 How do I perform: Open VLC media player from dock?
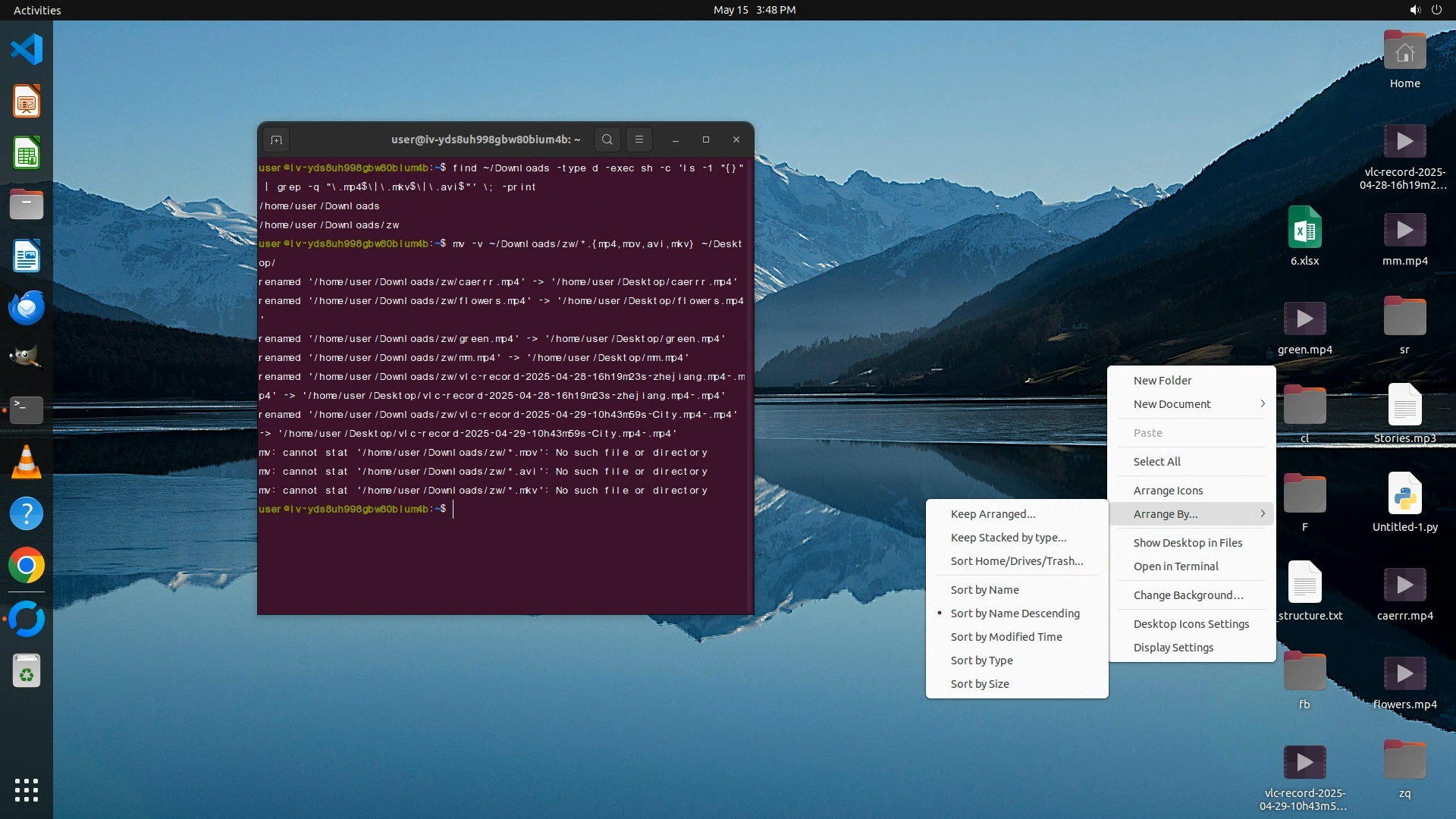tap(27, 462)
